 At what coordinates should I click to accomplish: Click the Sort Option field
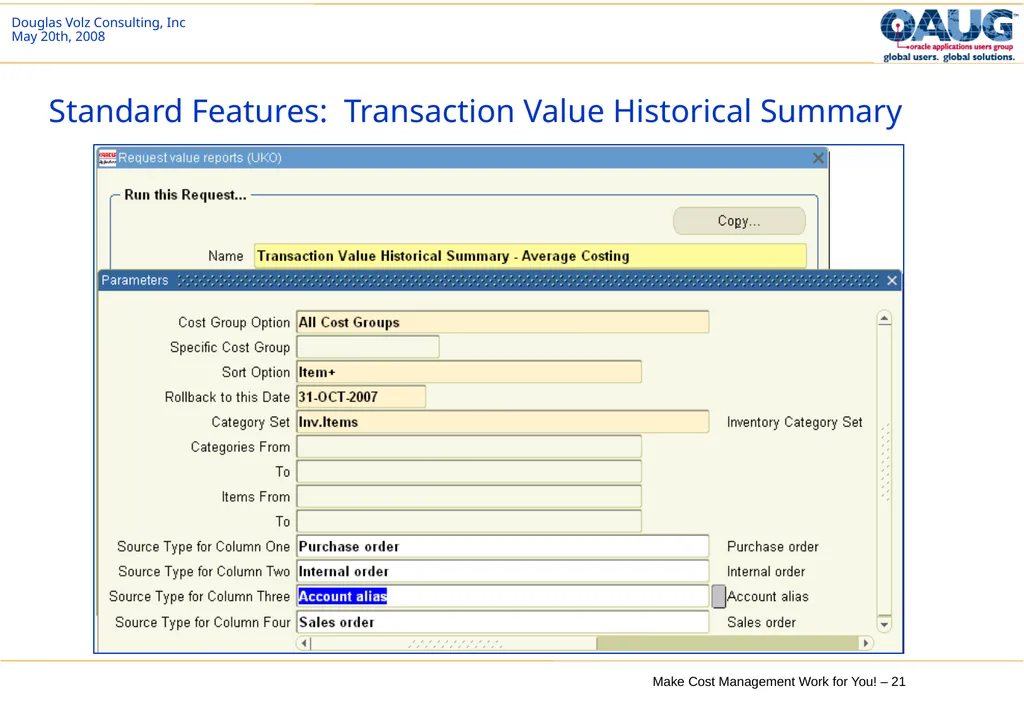coord(469,372)
